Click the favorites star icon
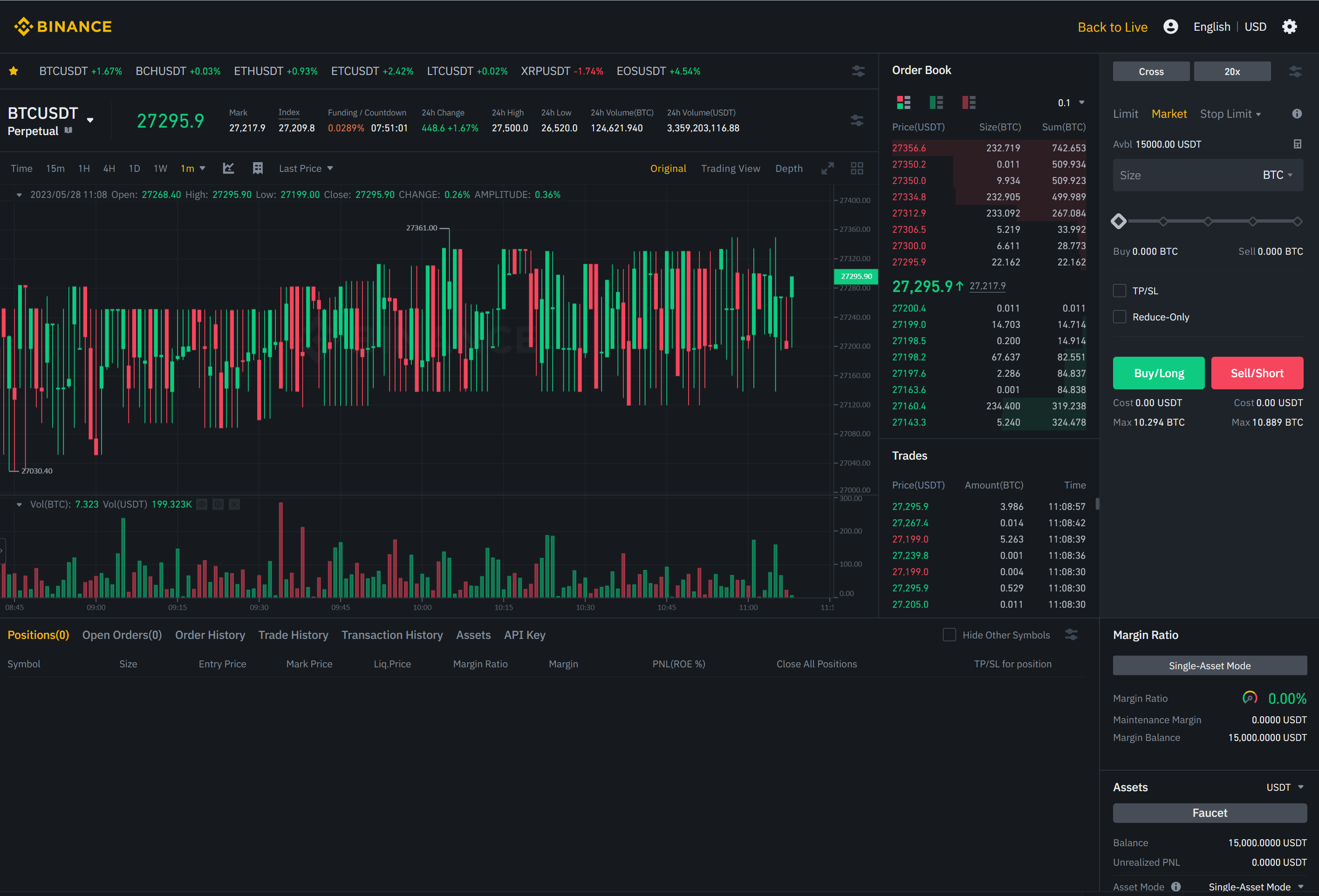The height and width of the screenshot is (896, 1319). point(14,71)
